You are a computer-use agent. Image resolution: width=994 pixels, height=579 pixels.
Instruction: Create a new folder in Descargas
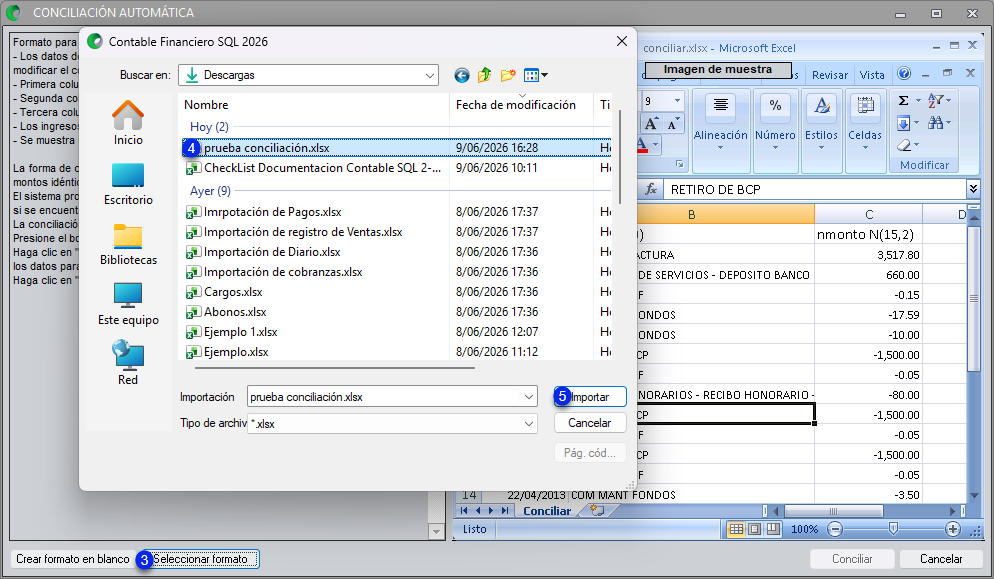pyautogui.click(x=508, y=75)
